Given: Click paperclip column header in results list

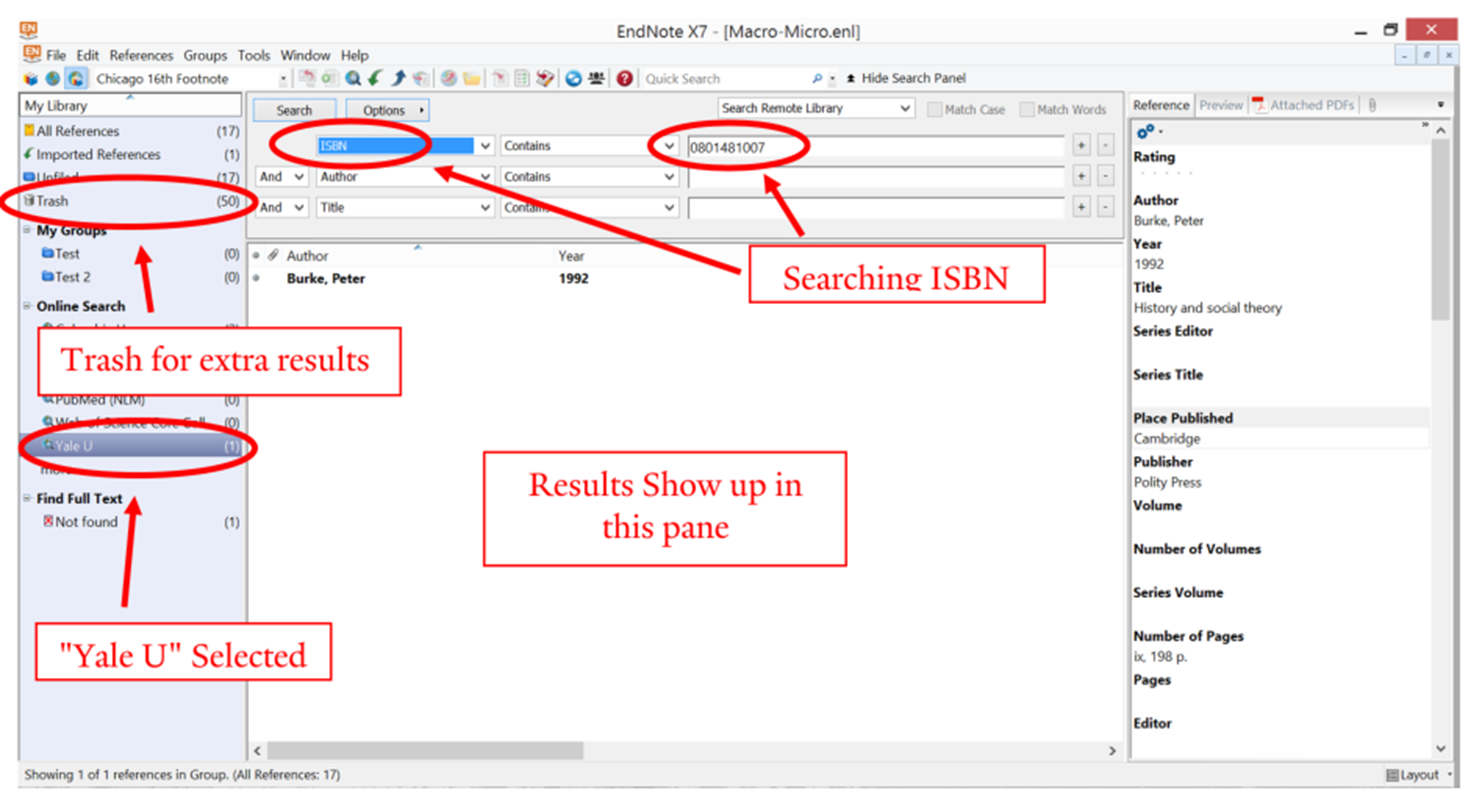Looking at the screenshot, I should click(273, 256).
